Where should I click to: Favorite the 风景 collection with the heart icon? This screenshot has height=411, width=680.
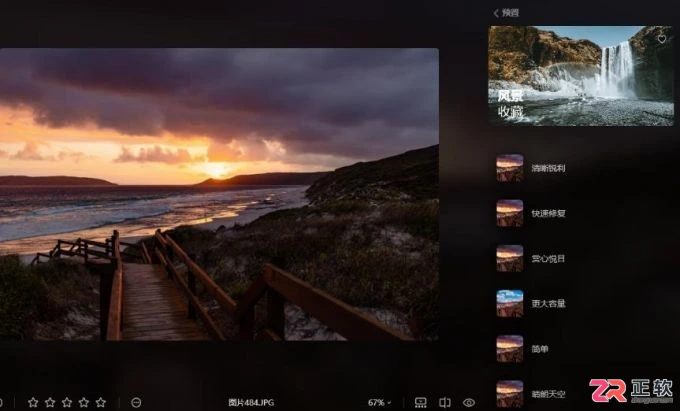662,39
